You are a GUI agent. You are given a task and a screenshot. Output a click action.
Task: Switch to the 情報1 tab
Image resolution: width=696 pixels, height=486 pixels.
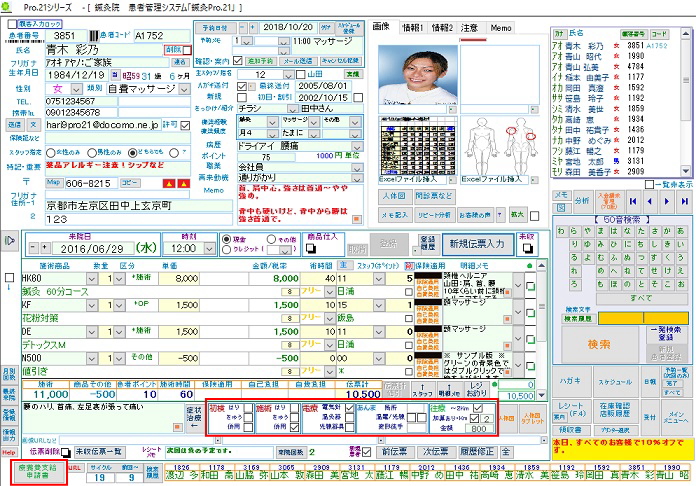[x=413, y=28]
